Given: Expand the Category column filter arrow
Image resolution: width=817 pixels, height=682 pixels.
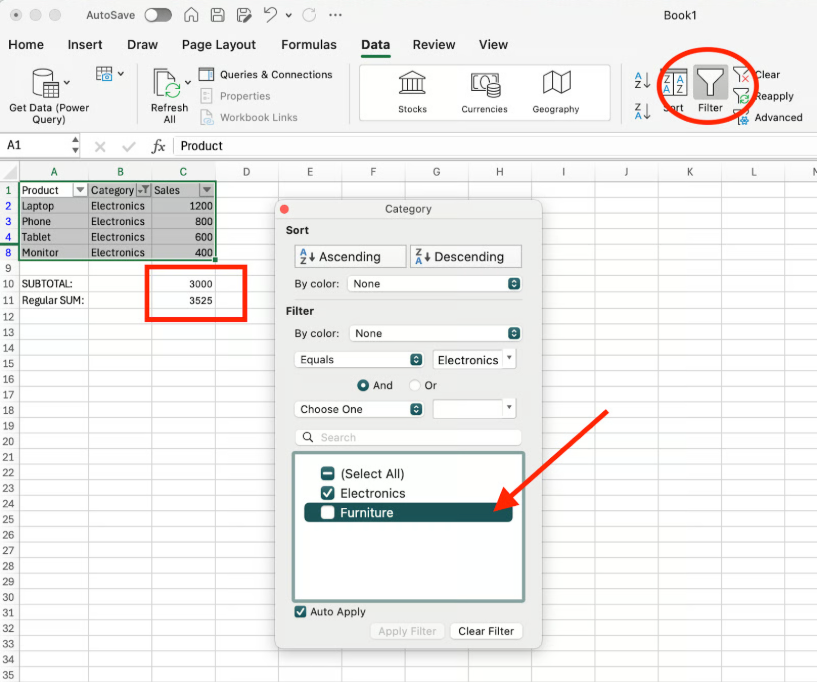Looking at the screenshot, I should click(x=142, y=189).
